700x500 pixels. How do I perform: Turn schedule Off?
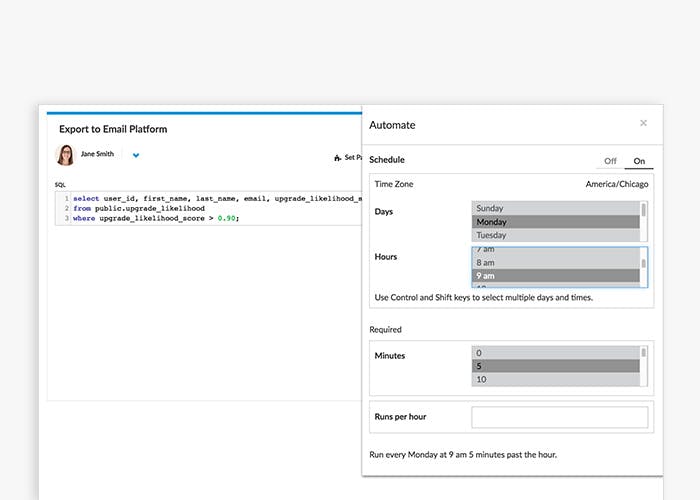(610, 160)
